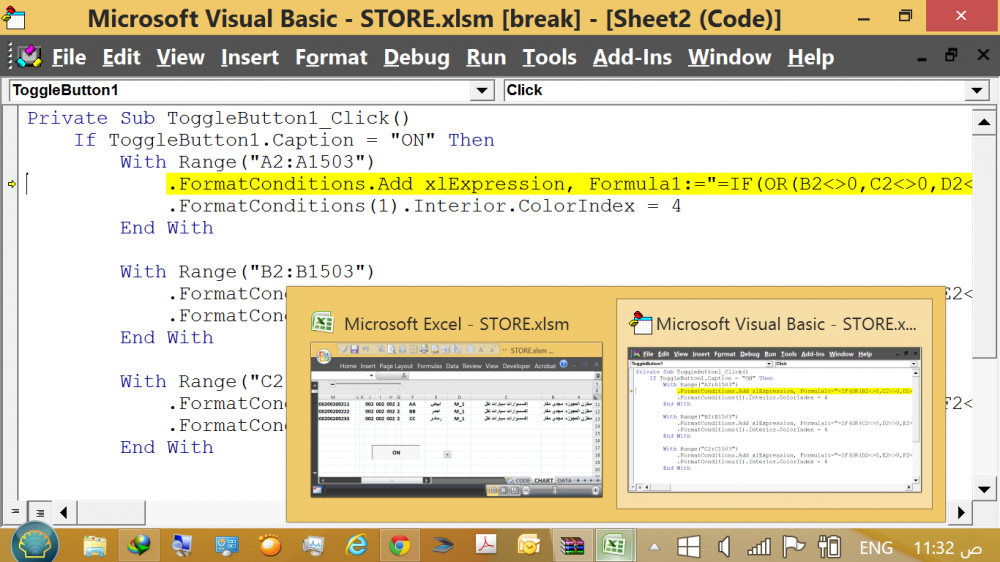
Task: Click VBA icon in Visual Basic preview header
Action: [640, 323]
